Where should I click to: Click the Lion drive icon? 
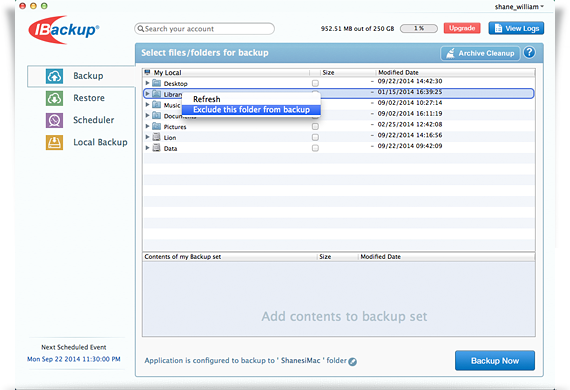pyautogui.click(x=156, y=137)
